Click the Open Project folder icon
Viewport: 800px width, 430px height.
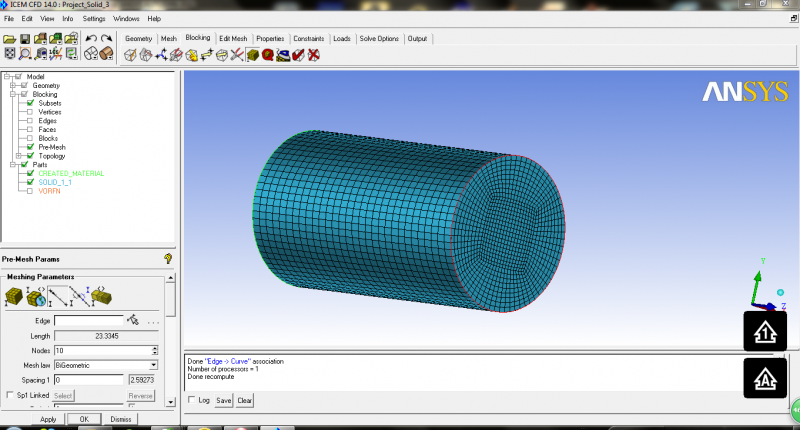point(10,38)
